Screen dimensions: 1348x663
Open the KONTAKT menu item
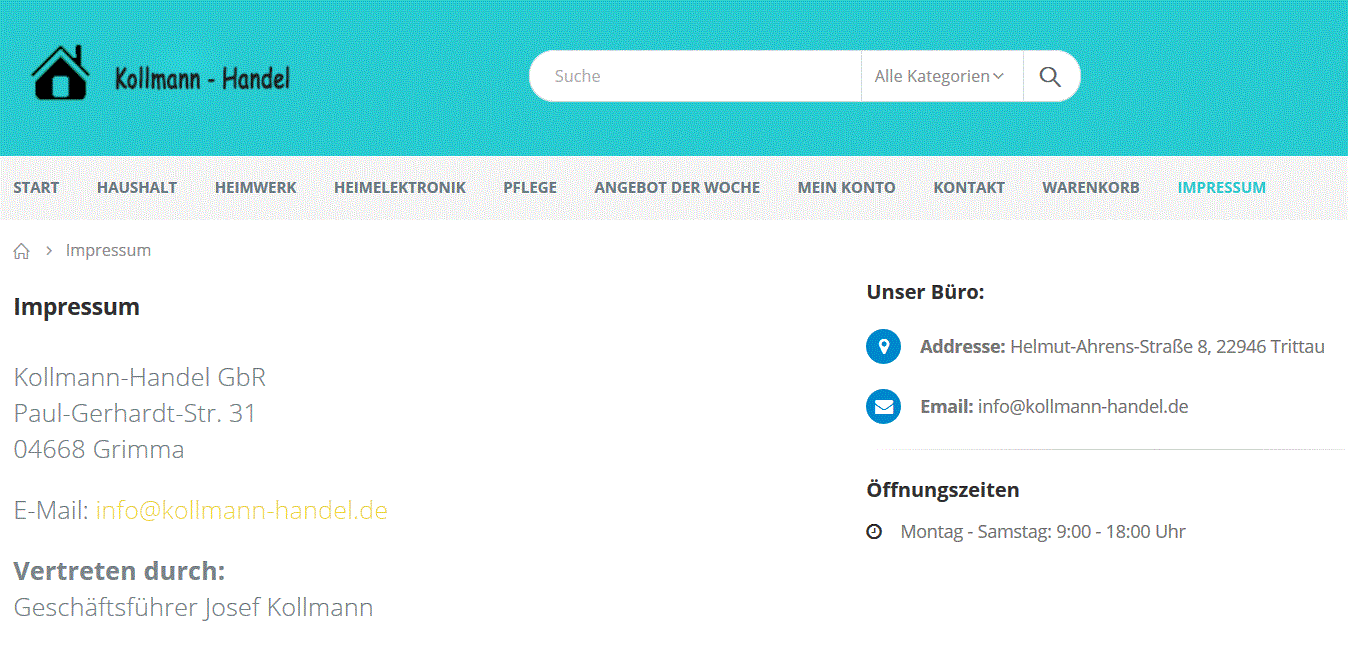click(969, 187)
